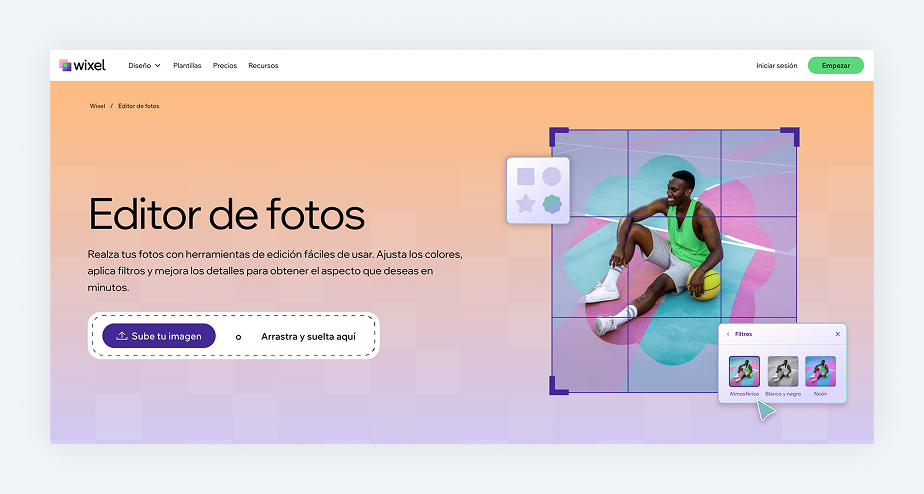
Task: Select the star shape icon
Action: [x=525, y=204]
